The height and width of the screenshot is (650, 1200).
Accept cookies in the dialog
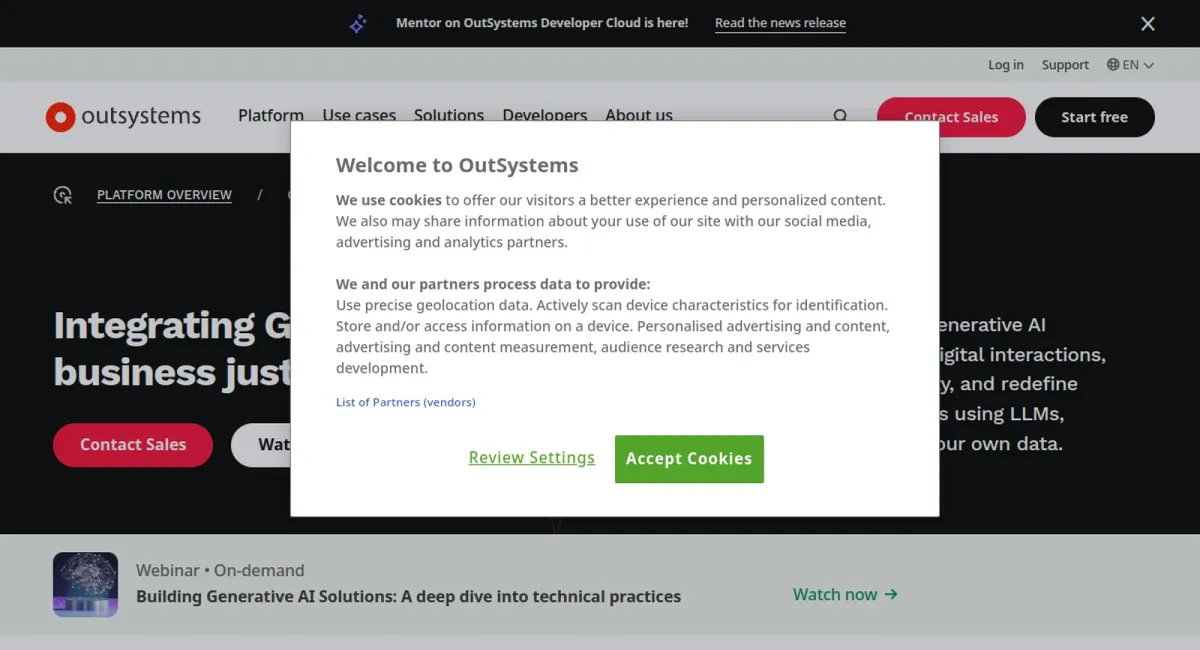point(689,459)
